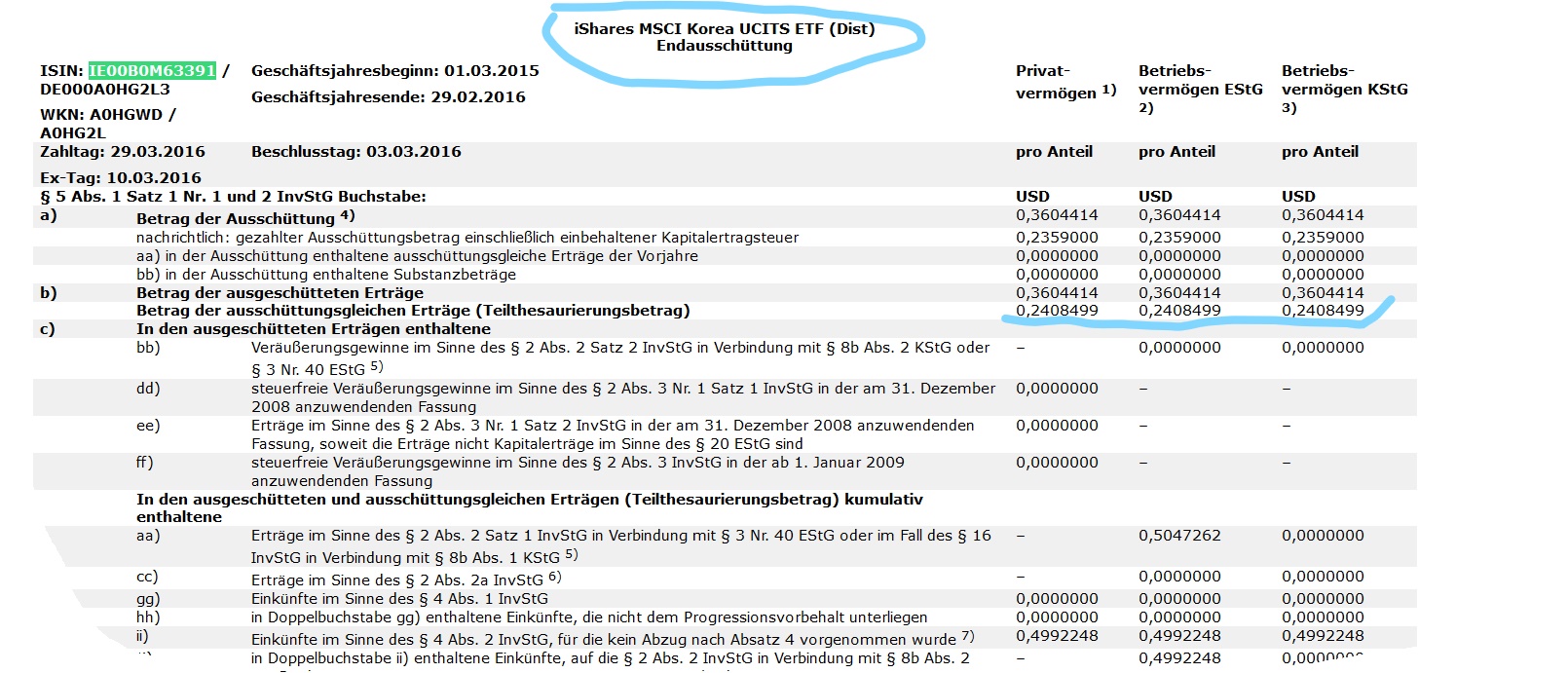
Task: Click the label Betrag der ausgeschütteten Erträge
Action: tap(280, 293)
